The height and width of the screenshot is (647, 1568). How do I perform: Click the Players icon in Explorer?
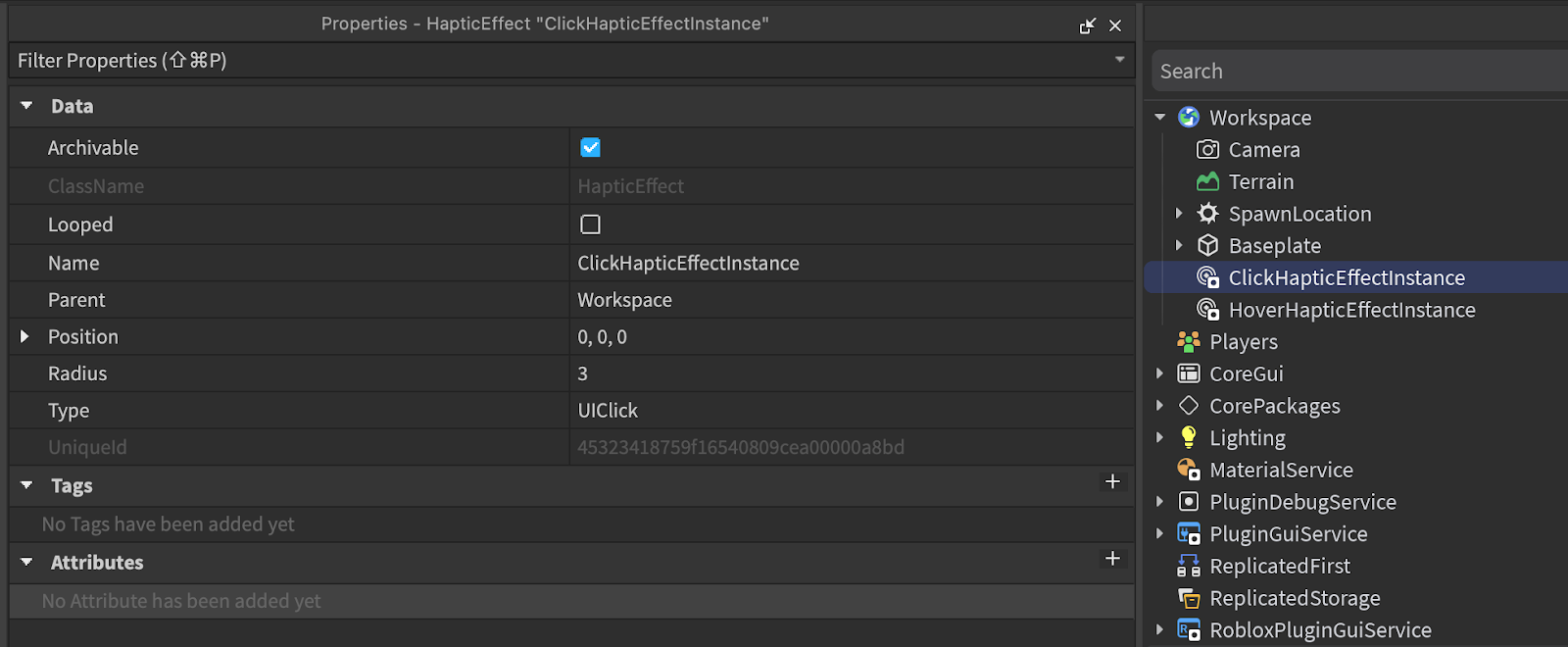1189,342
